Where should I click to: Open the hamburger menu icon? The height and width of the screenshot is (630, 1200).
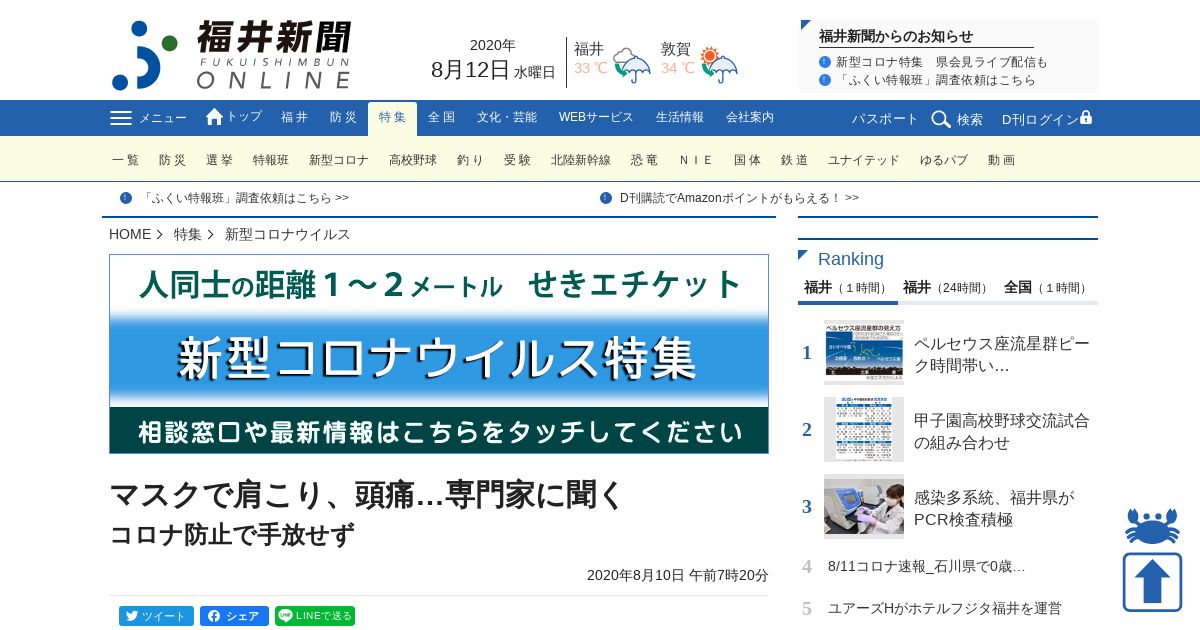click(121, 118)
